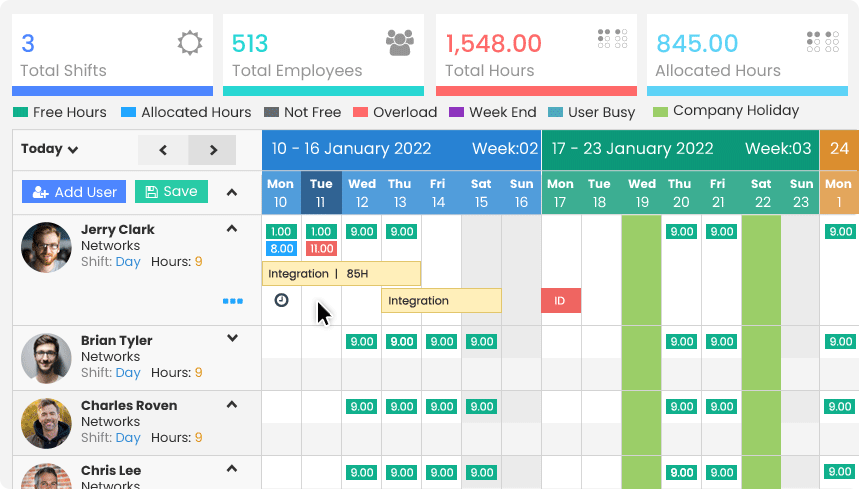The height and width of the screenshot is (489, 859).
Task: Click Jerry Clark's 1.00 free hours on Monday 10
Action: pos(282,232)
